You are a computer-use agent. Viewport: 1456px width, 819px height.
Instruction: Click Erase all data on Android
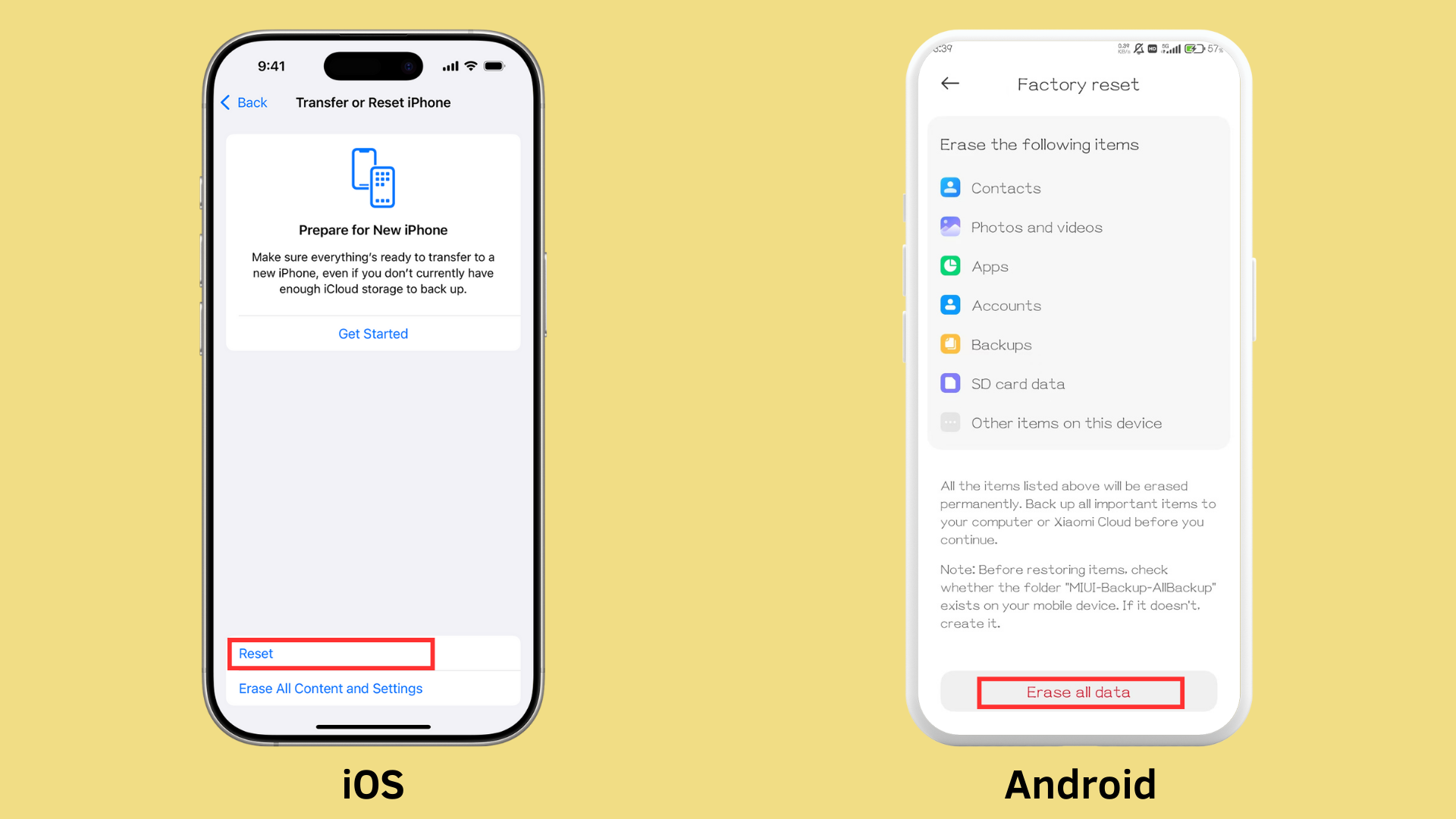click(1078, 691)
